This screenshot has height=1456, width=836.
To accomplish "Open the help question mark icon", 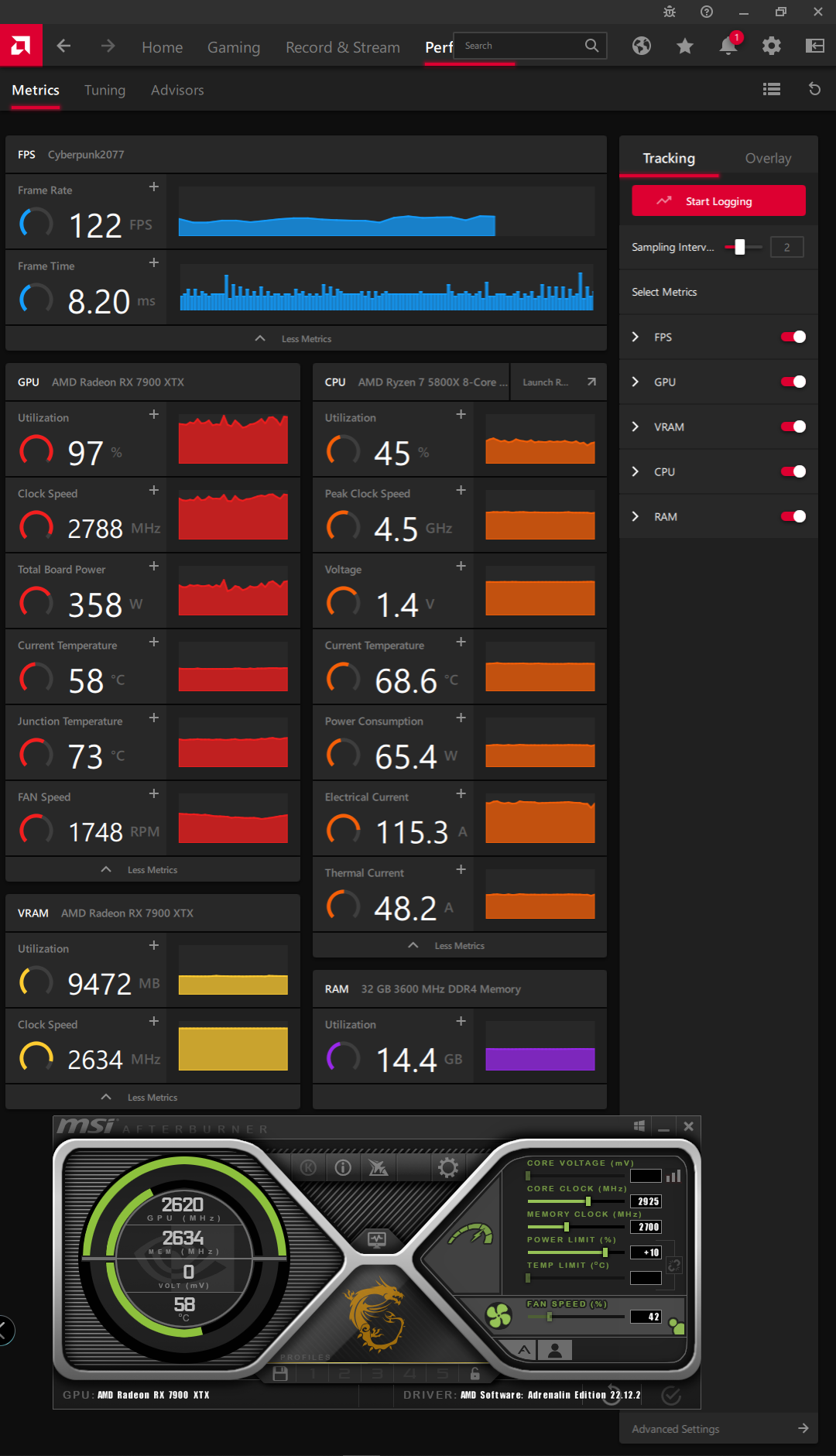I will click(x=707, y=12).
